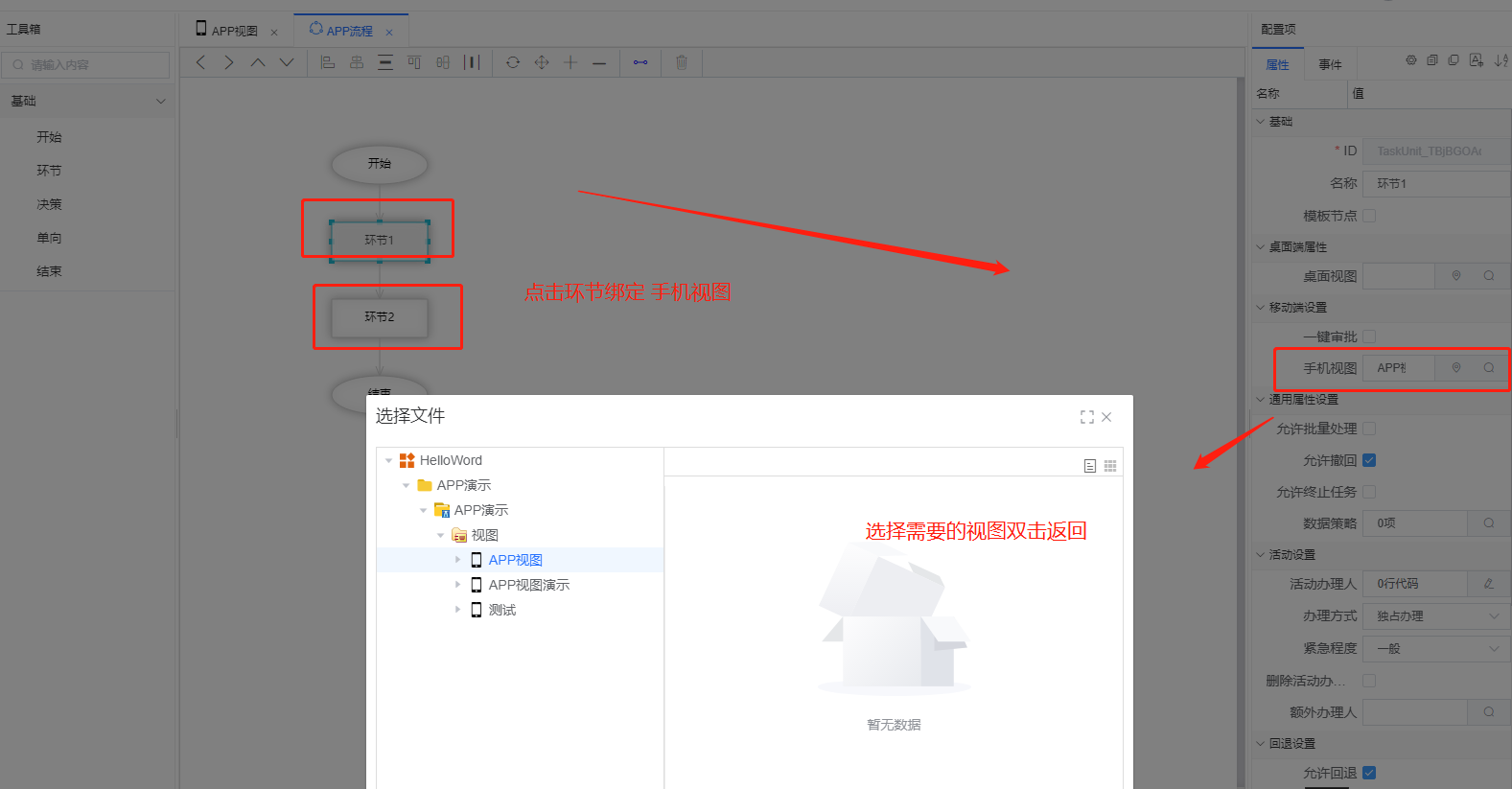Click the trash delete icon in toolbar

click(x=682, y=62)
